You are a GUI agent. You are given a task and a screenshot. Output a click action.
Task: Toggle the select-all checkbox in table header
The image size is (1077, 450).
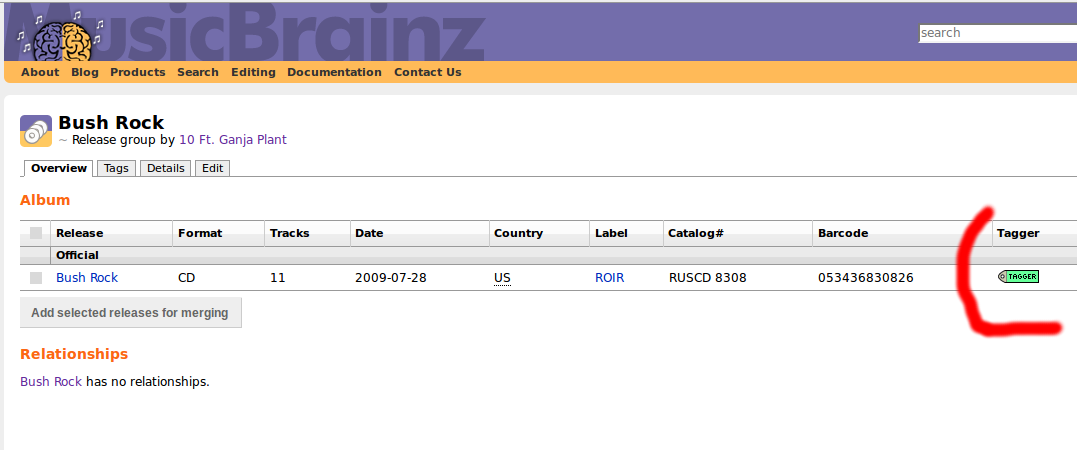[x=36, y=233]
